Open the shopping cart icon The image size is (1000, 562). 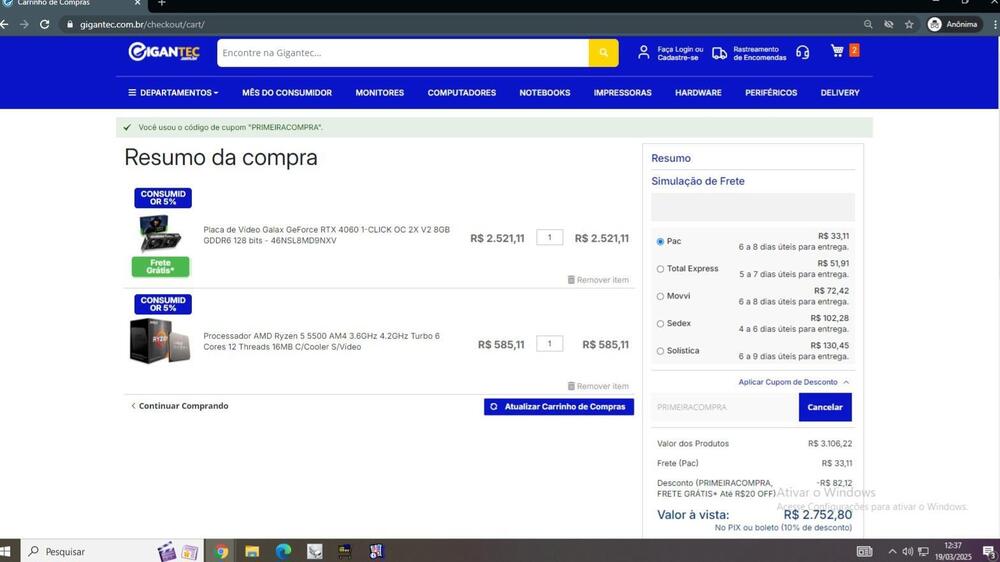pyautogui.click(x=837, y=50)
